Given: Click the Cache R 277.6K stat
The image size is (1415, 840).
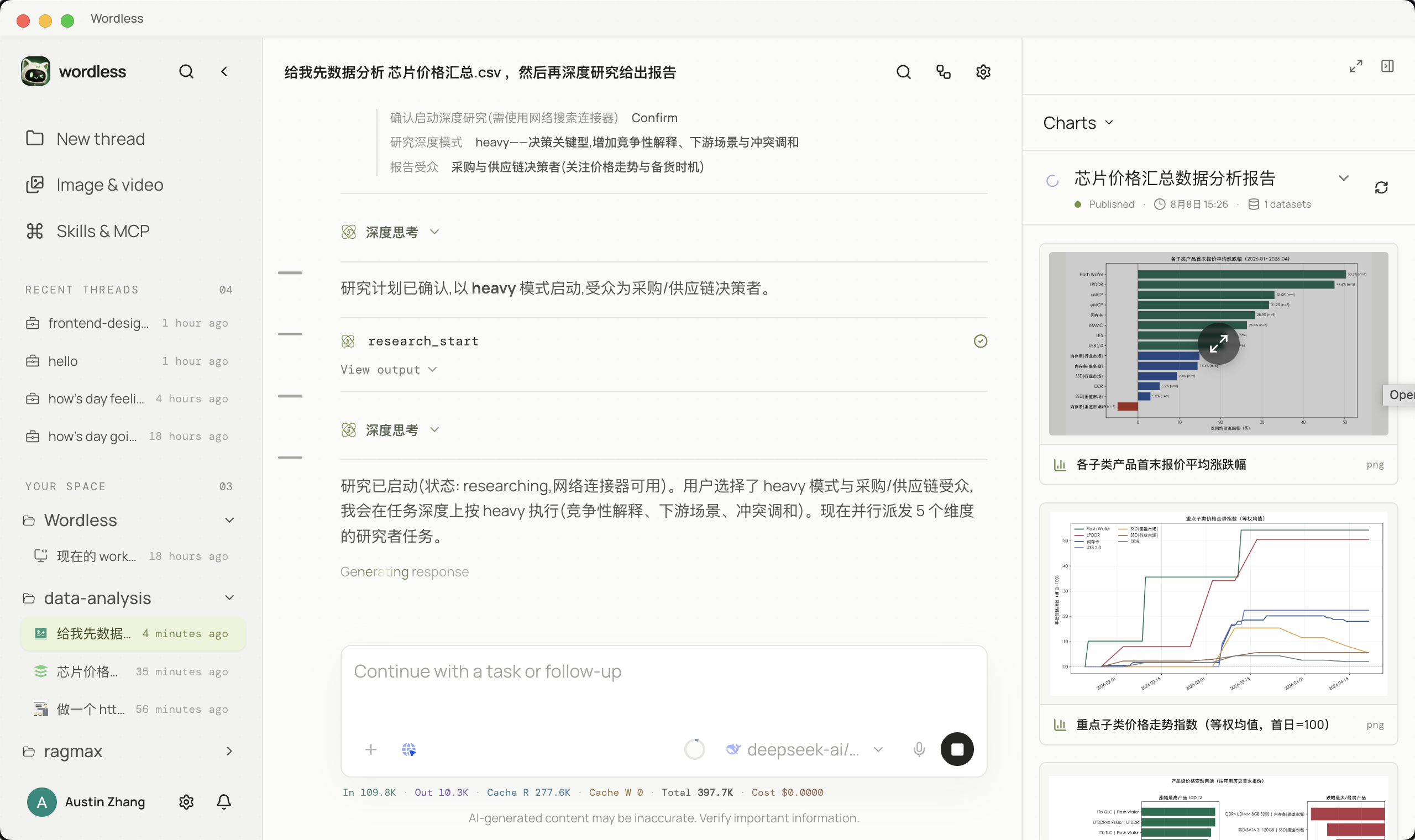Looking at the screenshot, I should (x=528, y=792).
